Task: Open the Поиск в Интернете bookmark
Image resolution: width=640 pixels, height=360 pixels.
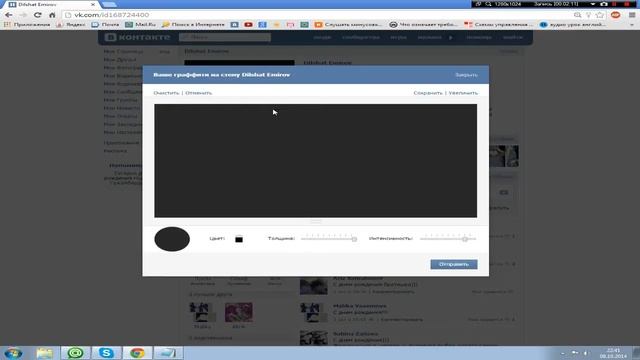Action: (193, 24)
